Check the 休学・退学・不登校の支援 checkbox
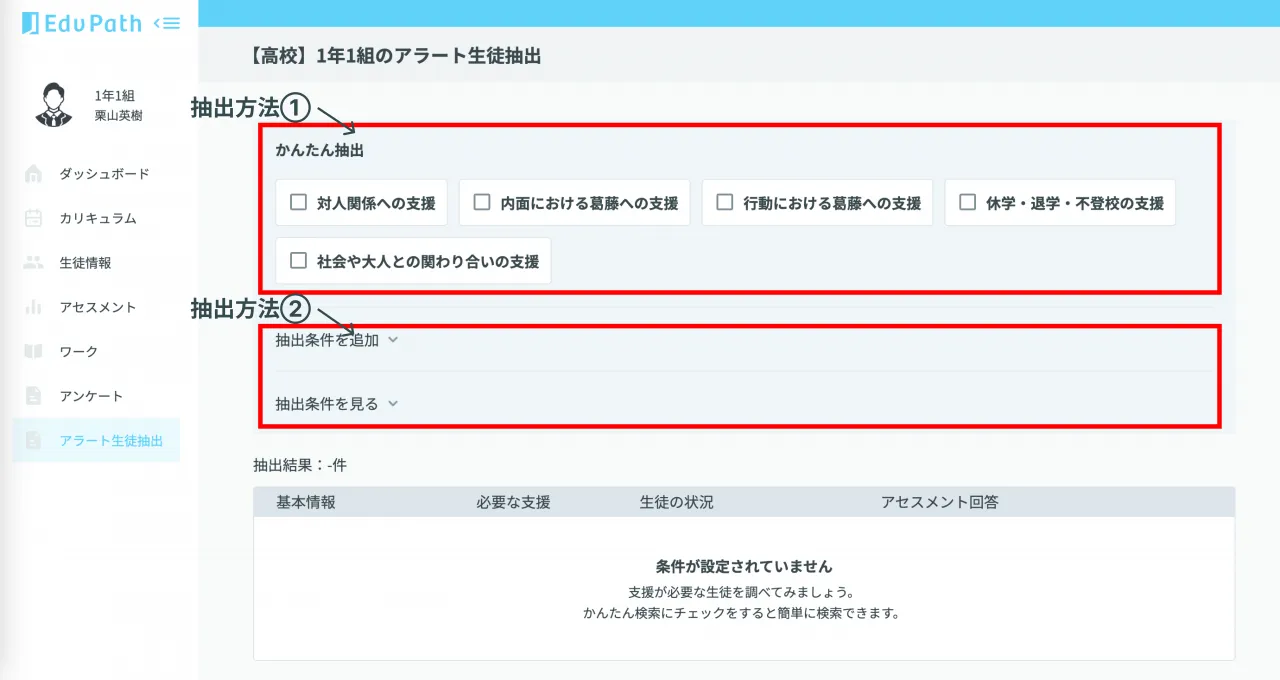Screen dimensions: 1280x680 967,202
